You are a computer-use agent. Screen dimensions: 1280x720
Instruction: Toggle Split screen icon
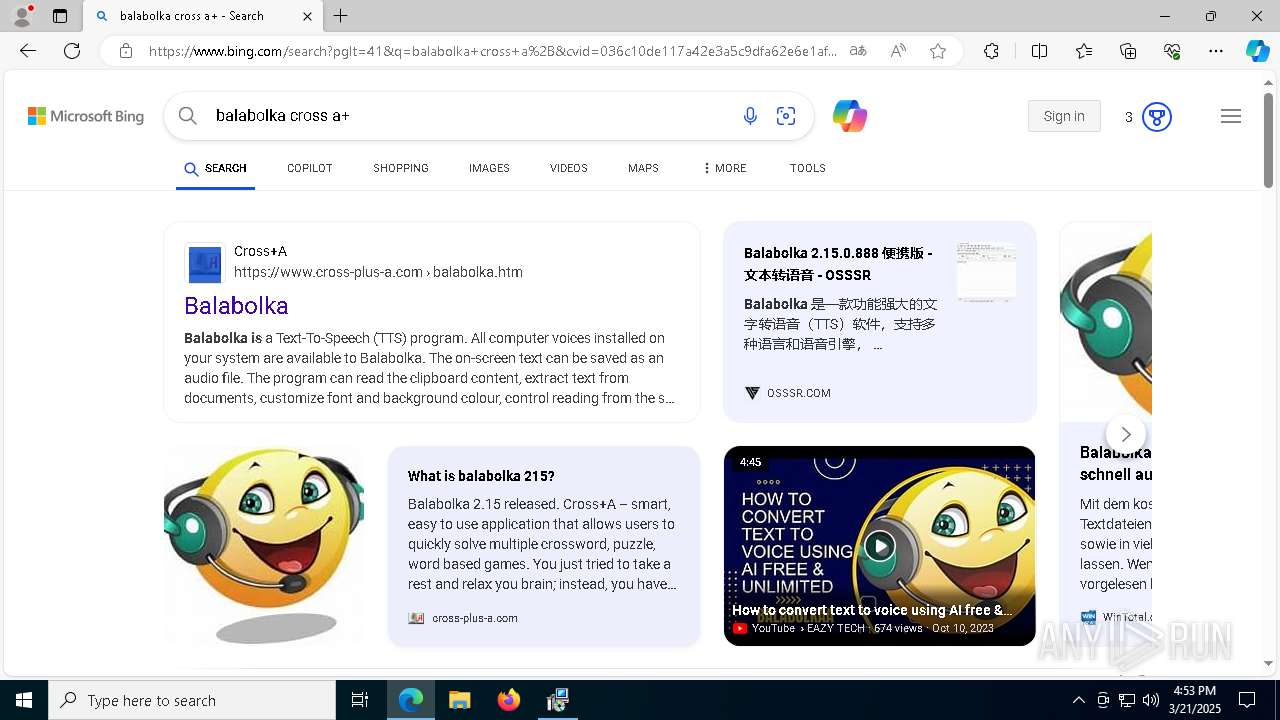click(1039, 51)
